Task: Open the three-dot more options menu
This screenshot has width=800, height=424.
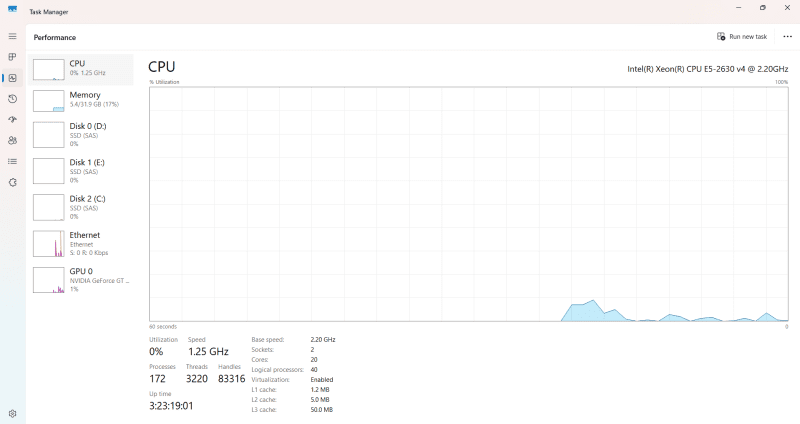Action: point(787,36)
